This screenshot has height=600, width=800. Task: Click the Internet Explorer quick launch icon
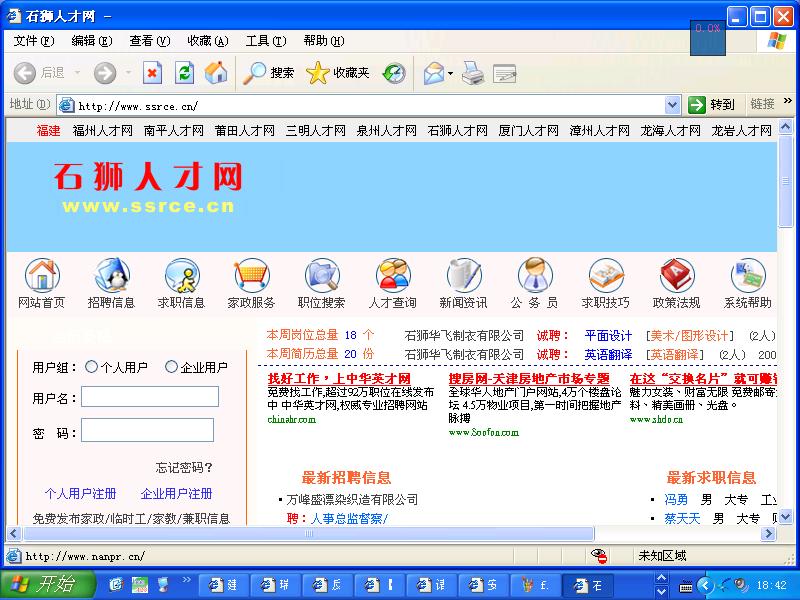coord(116,585)
